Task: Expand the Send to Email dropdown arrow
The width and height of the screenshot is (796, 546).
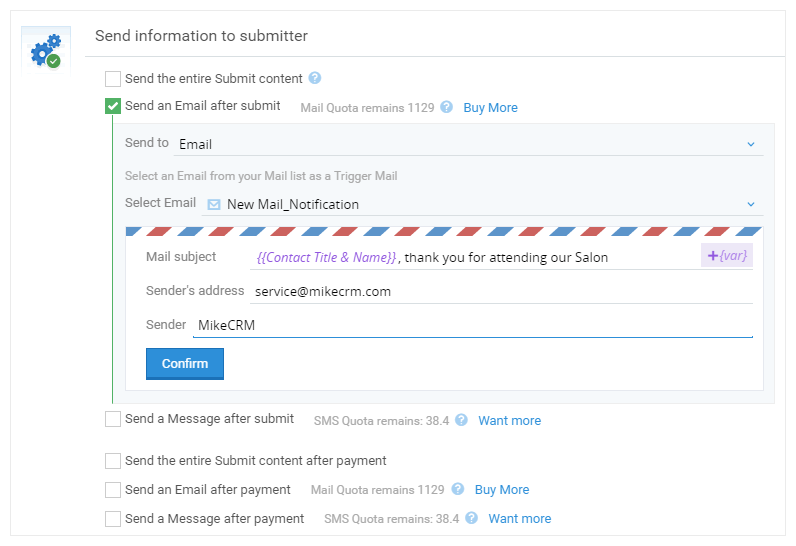Action: [751, 144]
